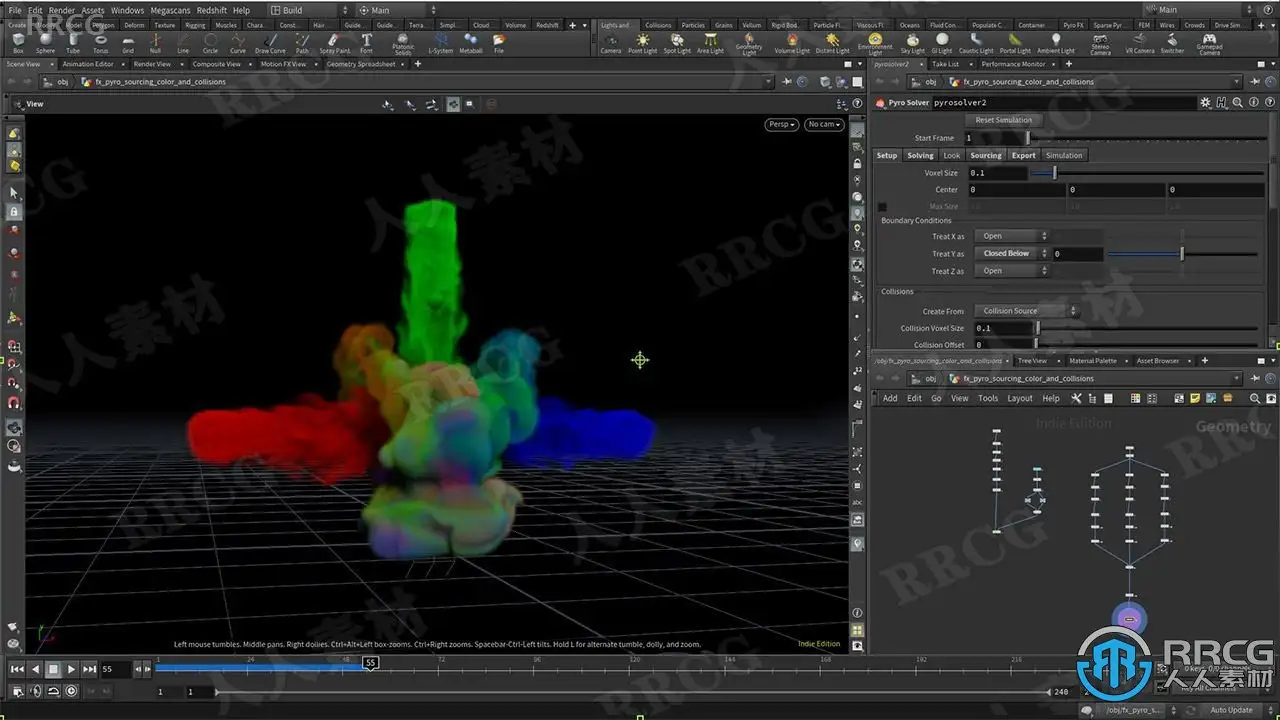Switch to the Solving tab
Image resolution: width=1280 pixels, height=720 pixels.
(920, 155)
